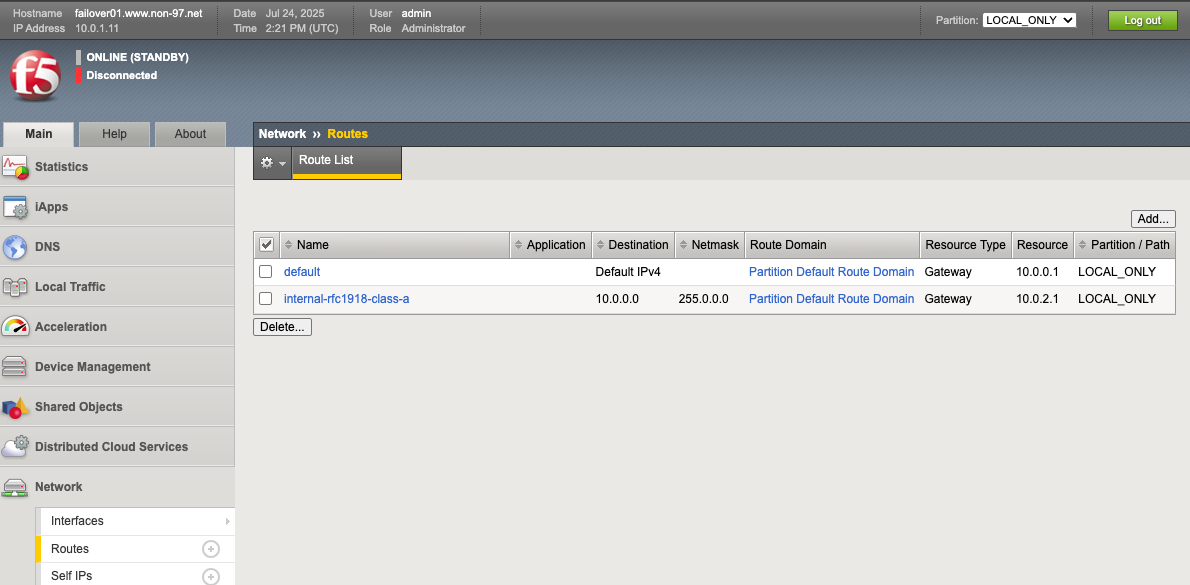Sort by the Partition / Path column arrows

pyautogui.click(x=1082, y=245)
